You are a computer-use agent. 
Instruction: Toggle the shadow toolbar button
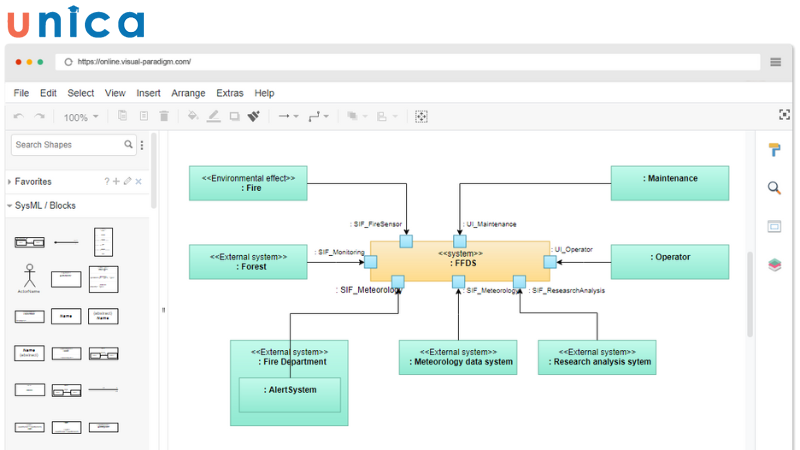coord(234,116)
